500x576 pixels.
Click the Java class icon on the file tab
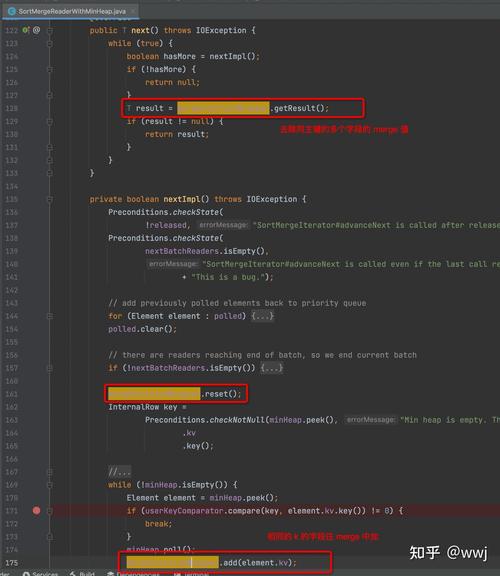click(12, 11)
